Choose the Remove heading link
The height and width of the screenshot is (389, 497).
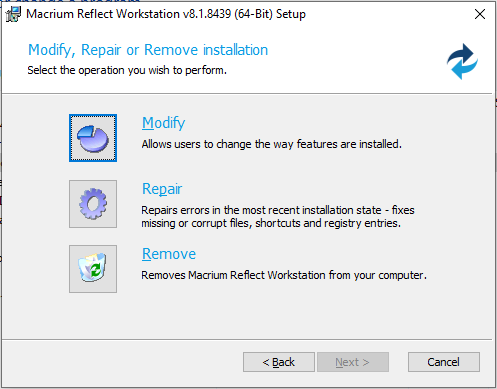pyautogui.click(x=169, y=254)
